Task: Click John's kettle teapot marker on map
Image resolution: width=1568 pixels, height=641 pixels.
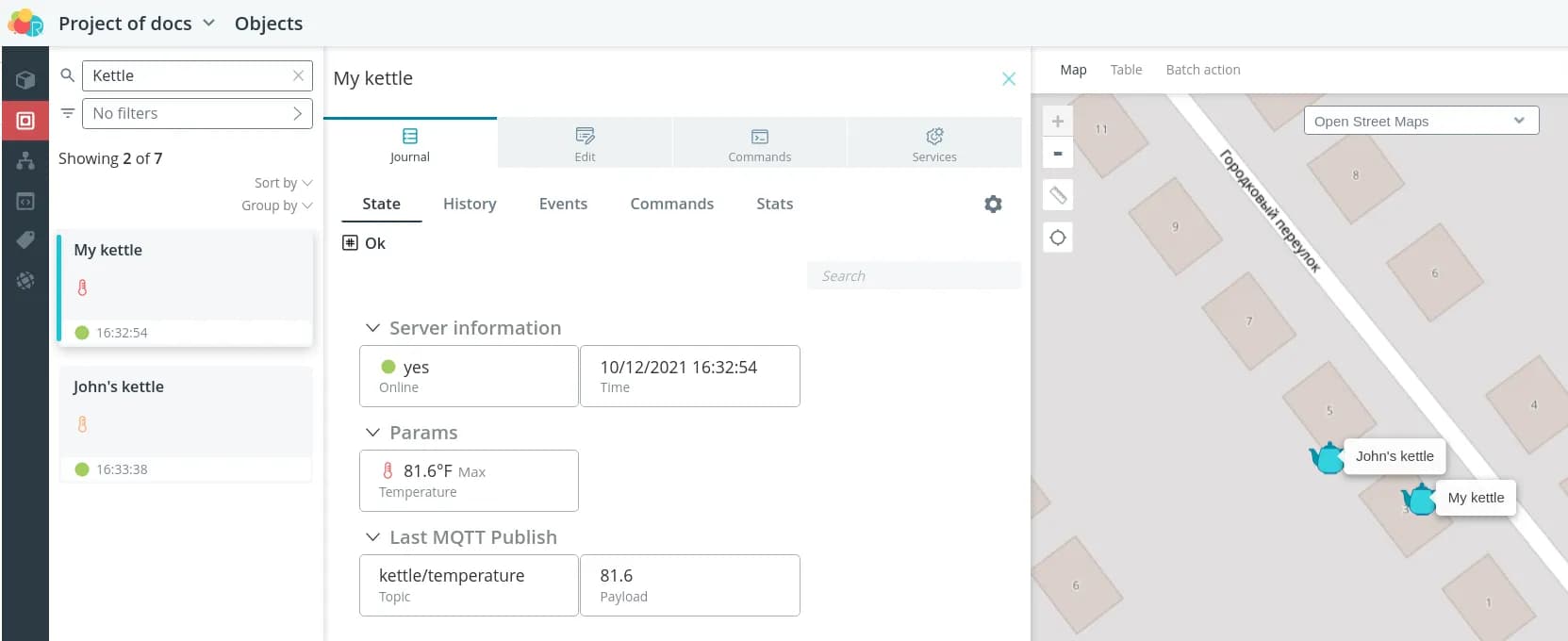Action: click(1328, 458)
